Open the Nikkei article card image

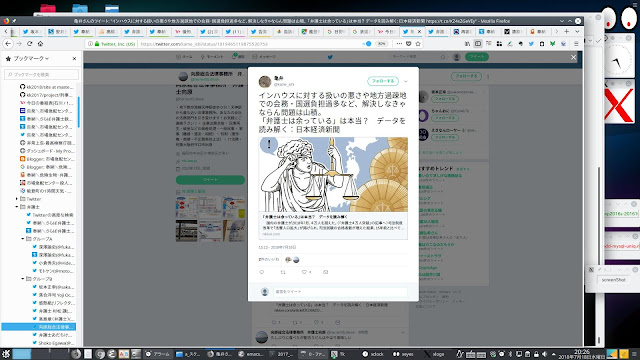click(x=333, y=175)
